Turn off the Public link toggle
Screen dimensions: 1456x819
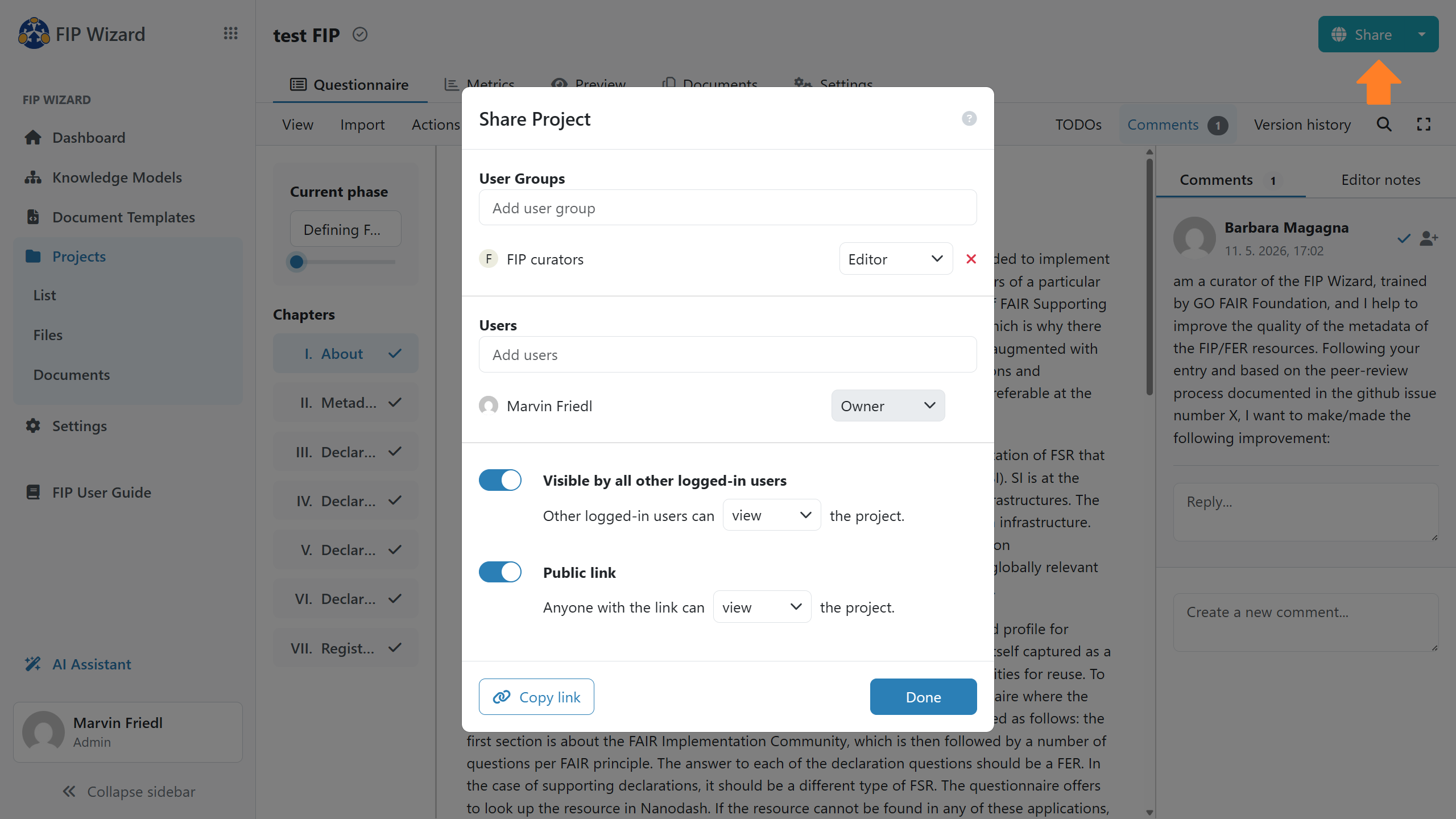pos(500,572)
